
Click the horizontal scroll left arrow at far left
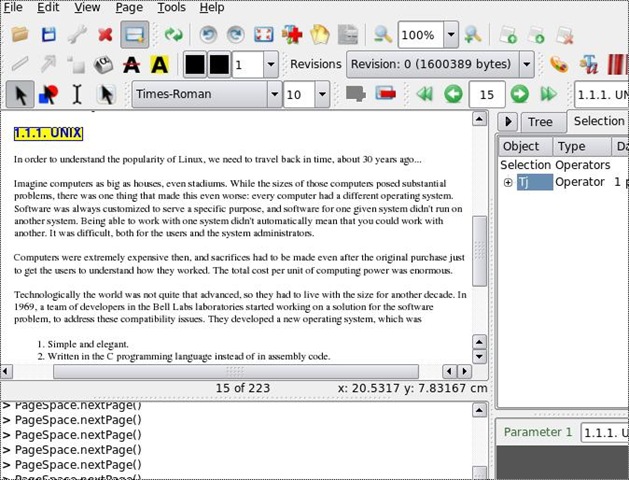(x=6, y=371)
